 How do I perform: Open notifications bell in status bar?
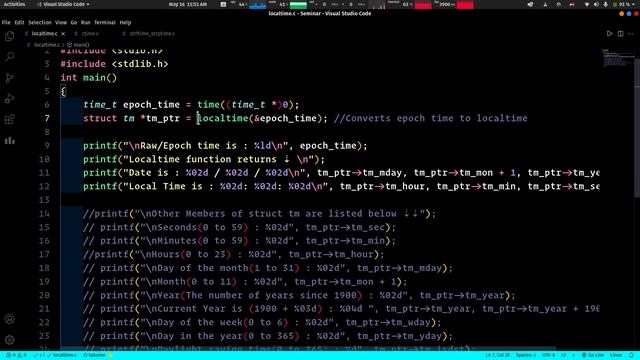[x=631, y=355]
